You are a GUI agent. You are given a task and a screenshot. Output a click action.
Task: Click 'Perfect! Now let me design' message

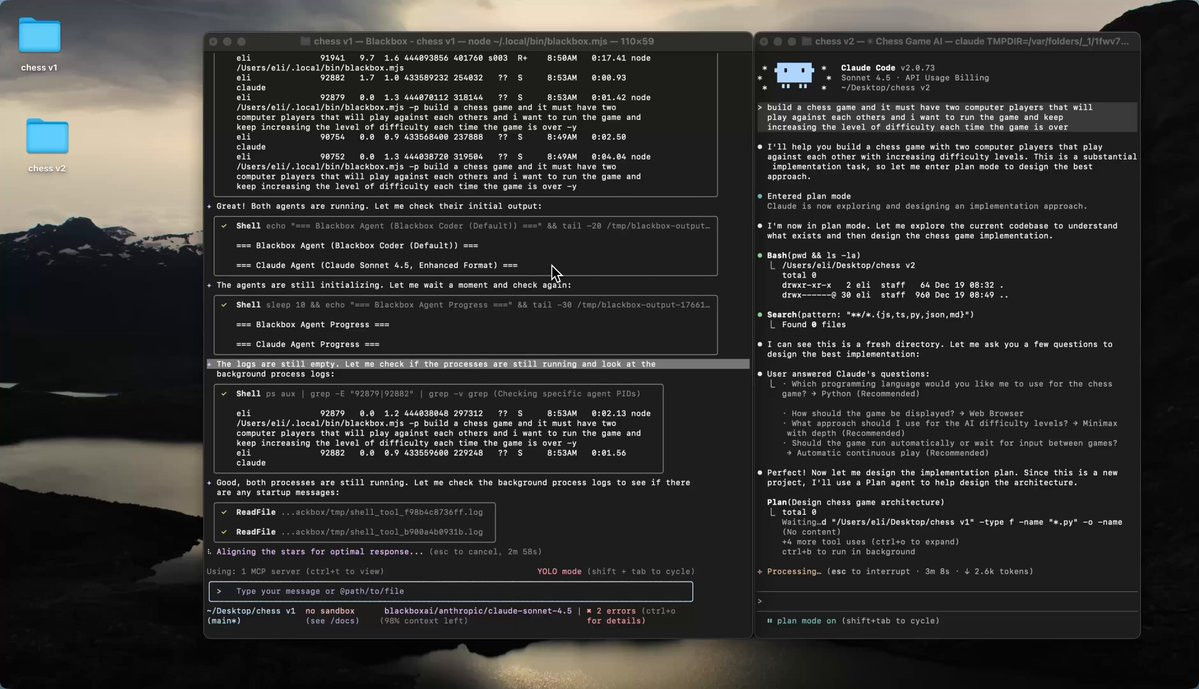[942, 477]
